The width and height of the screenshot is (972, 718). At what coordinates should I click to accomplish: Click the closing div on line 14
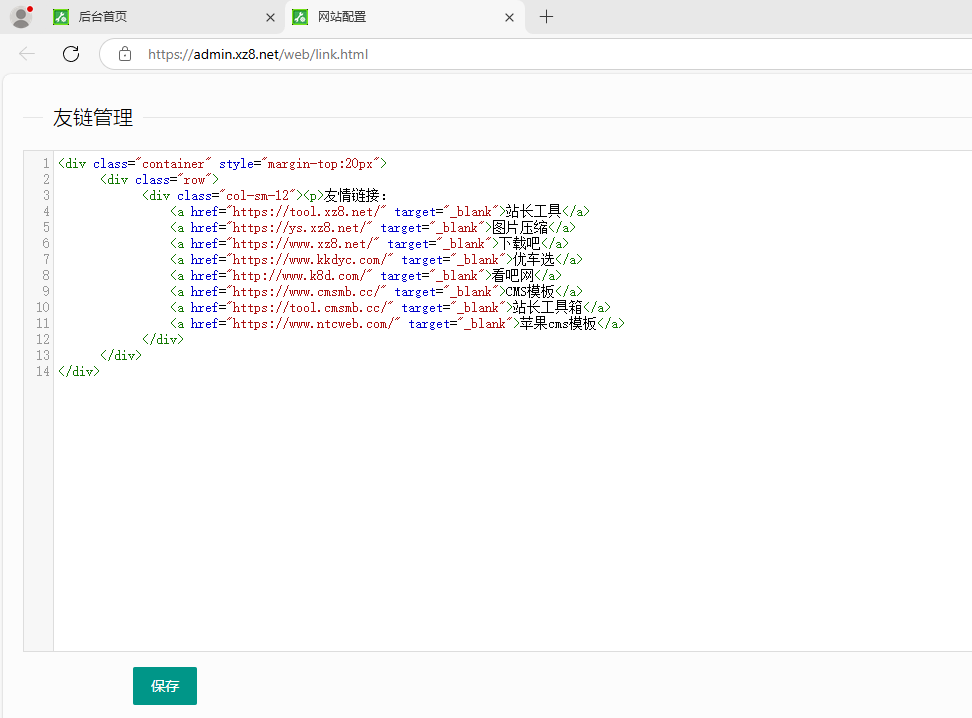click(79, 372)
